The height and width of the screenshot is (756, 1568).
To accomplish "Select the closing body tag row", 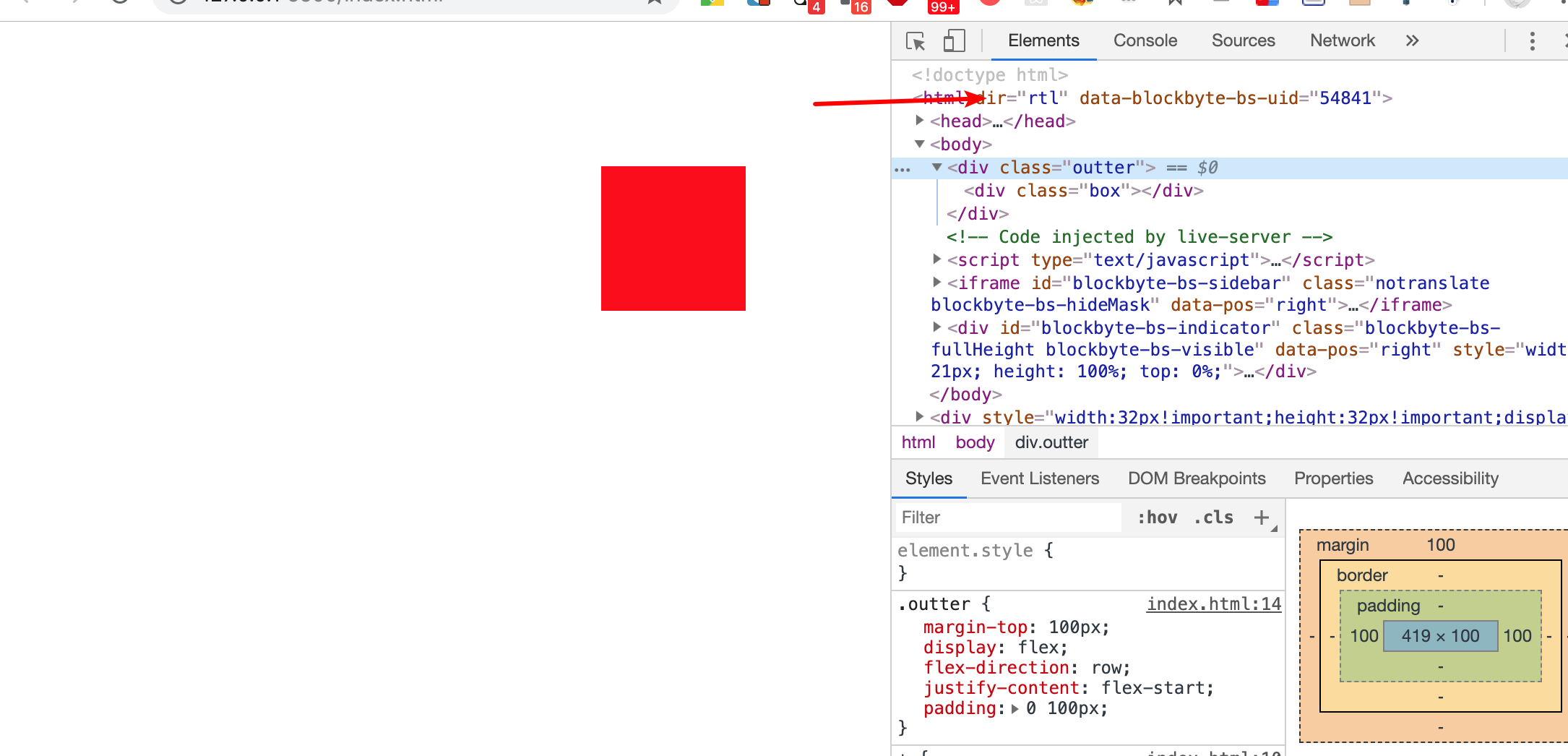I will coord(965,395).
